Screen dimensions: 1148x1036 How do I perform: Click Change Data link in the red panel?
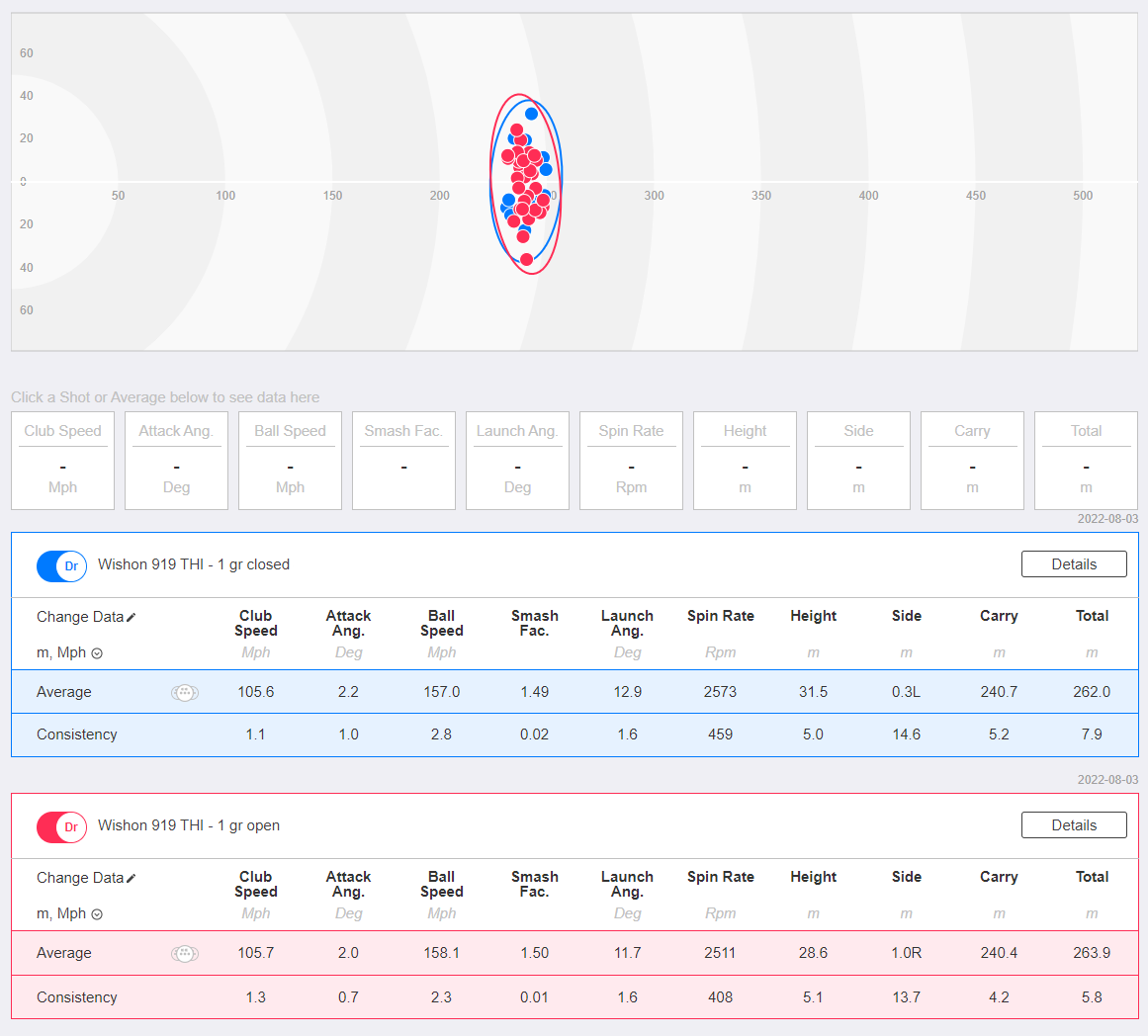point(80,878)
